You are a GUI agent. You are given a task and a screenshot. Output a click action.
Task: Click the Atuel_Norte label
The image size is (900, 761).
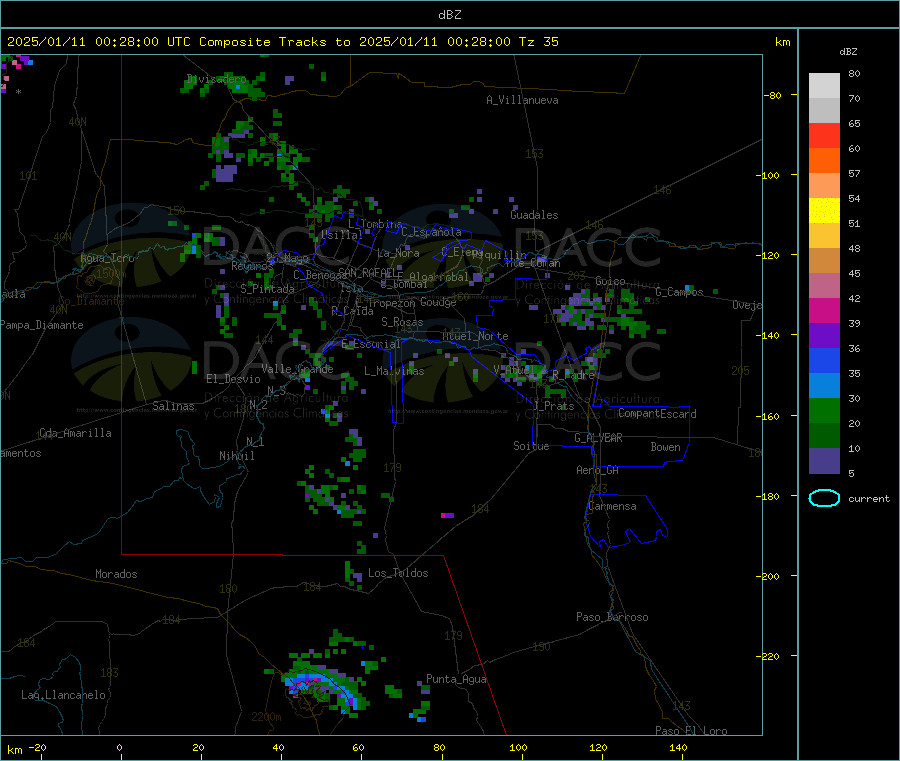coord(475,336)
